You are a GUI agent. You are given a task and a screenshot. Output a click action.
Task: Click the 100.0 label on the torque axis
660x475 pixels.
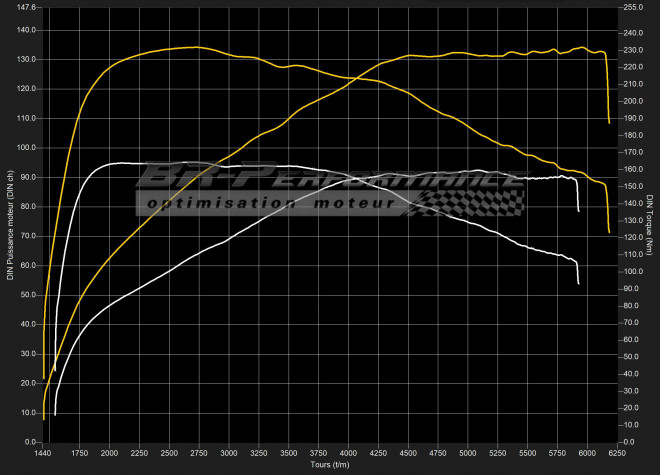[632, 271]
